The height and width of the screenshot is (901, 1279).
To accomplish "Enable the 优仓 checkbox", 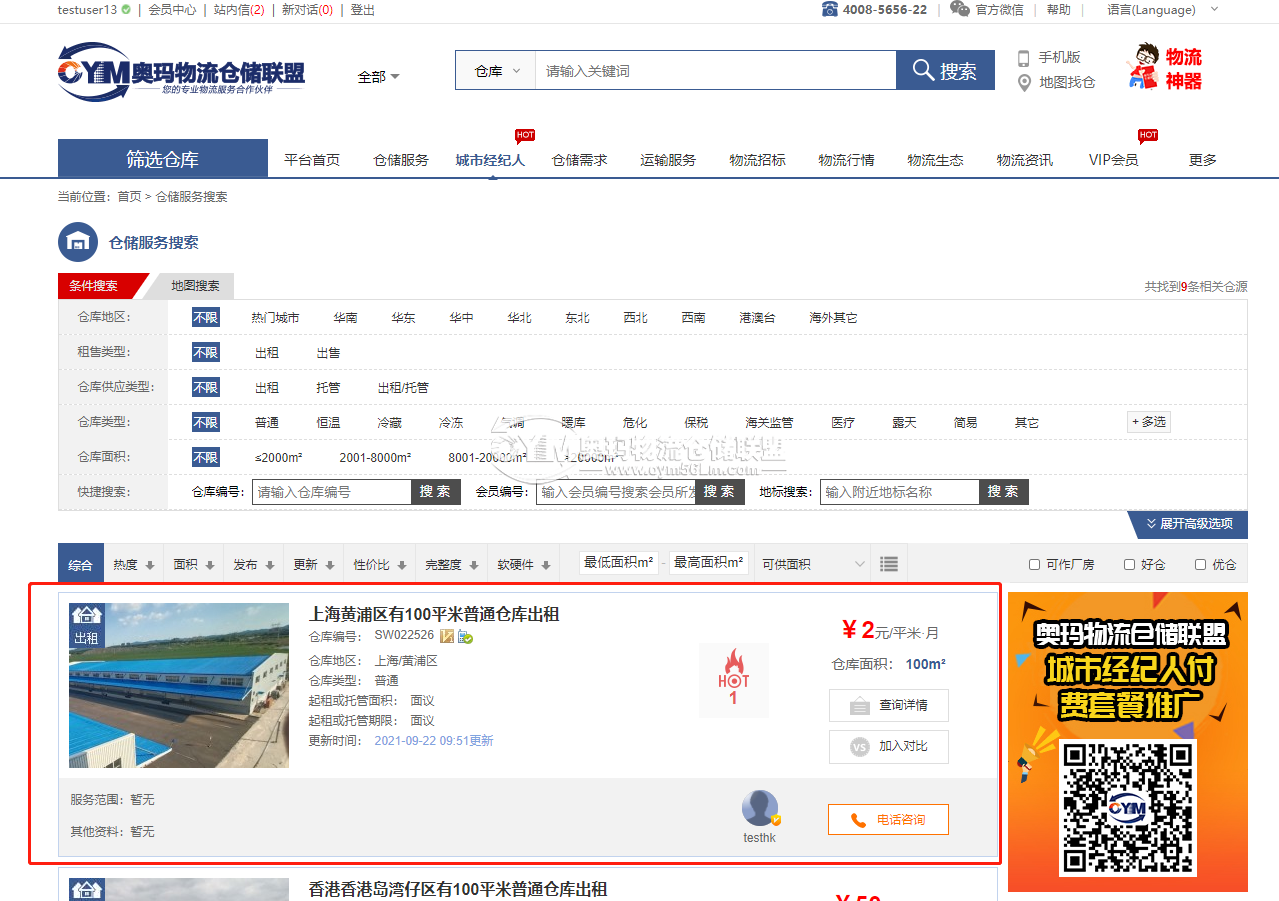I will (x=1200, y=565).
